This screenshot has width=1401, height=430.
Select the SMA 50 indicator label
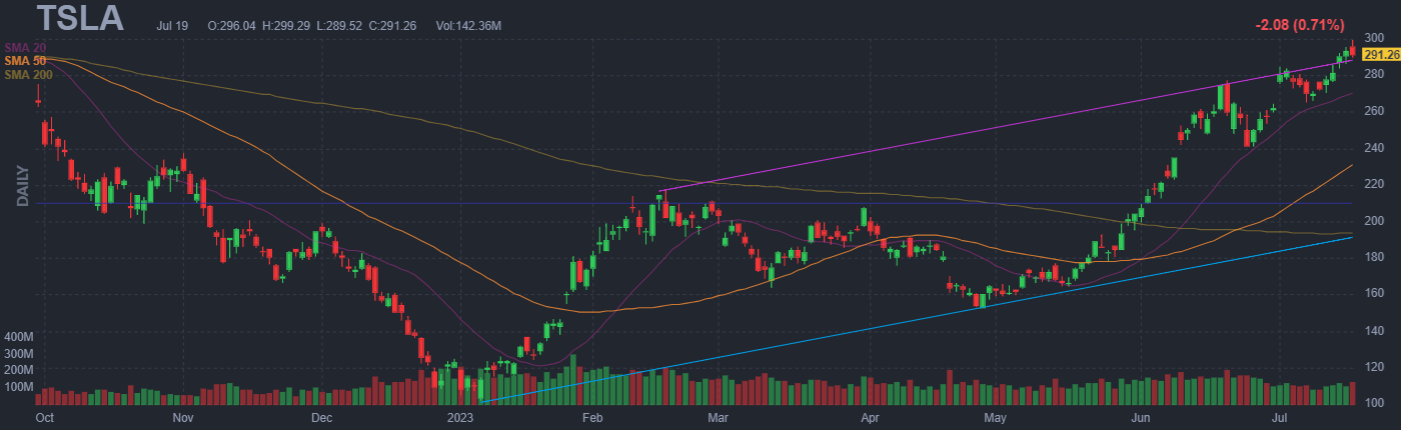pyautogui.click(x=23, y=60)
